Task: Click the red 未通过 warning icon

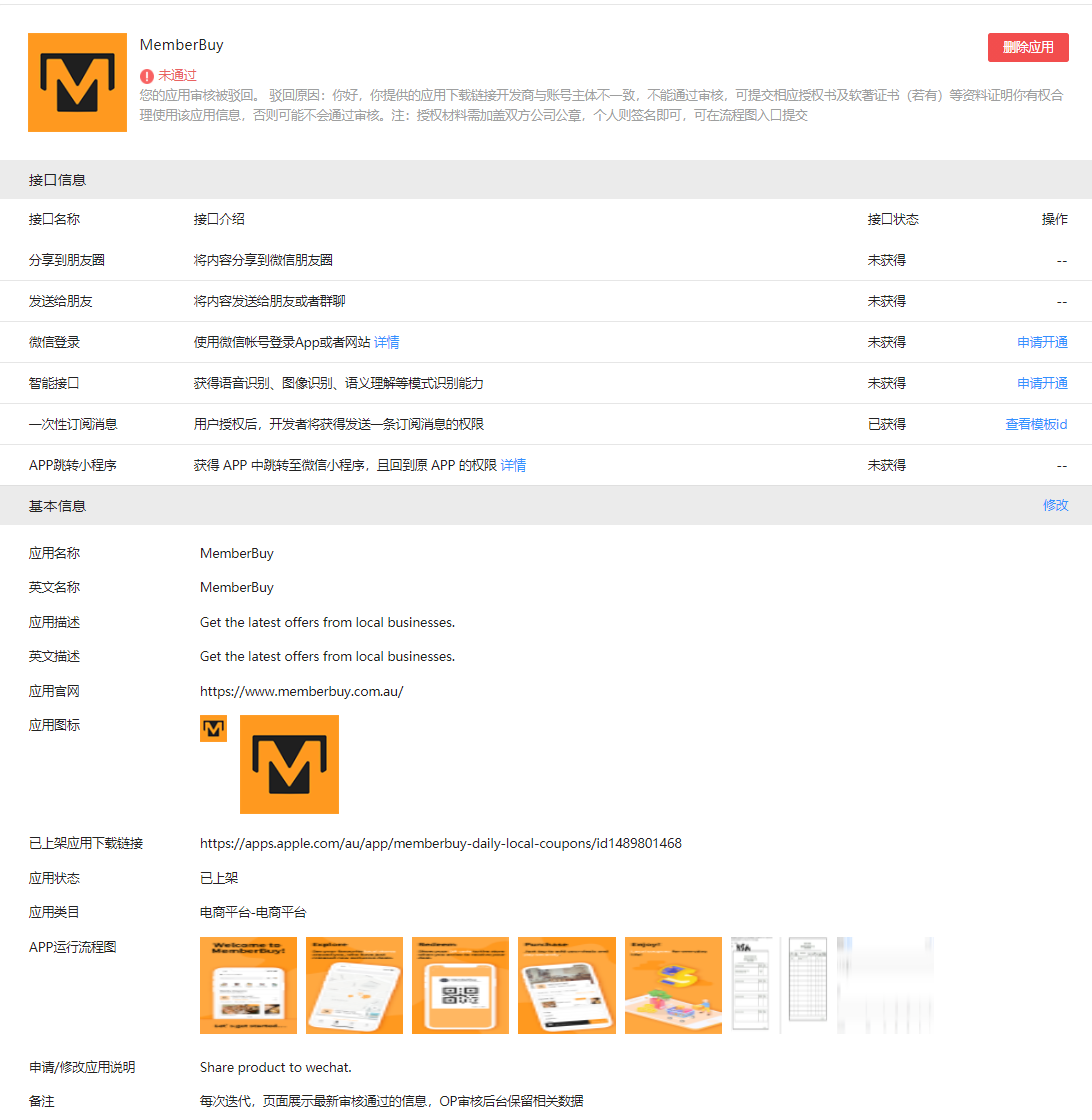Action: coord(147,76)
